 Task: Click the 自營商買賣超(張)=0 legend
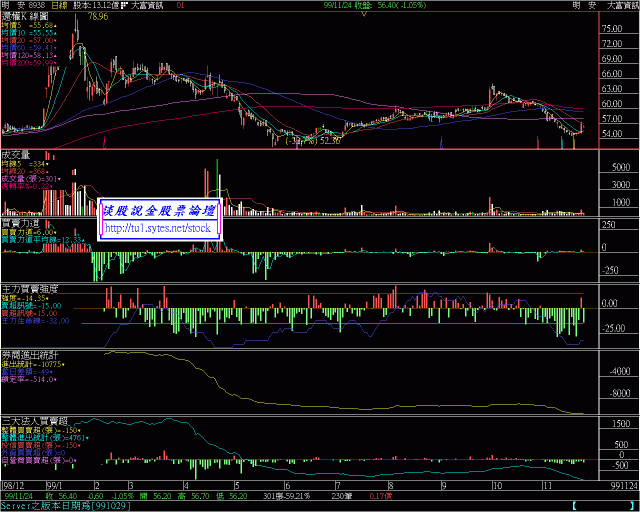point(39,460)
